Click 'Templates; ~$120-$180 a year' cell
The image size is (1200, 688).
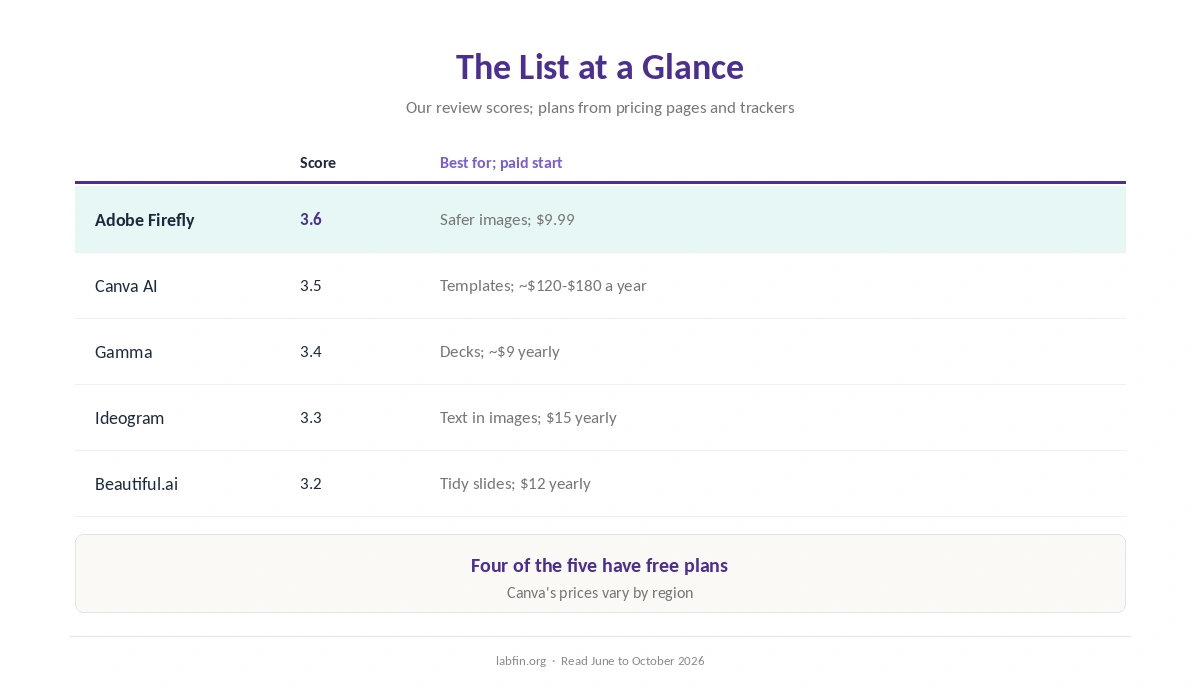click(543, 285)
